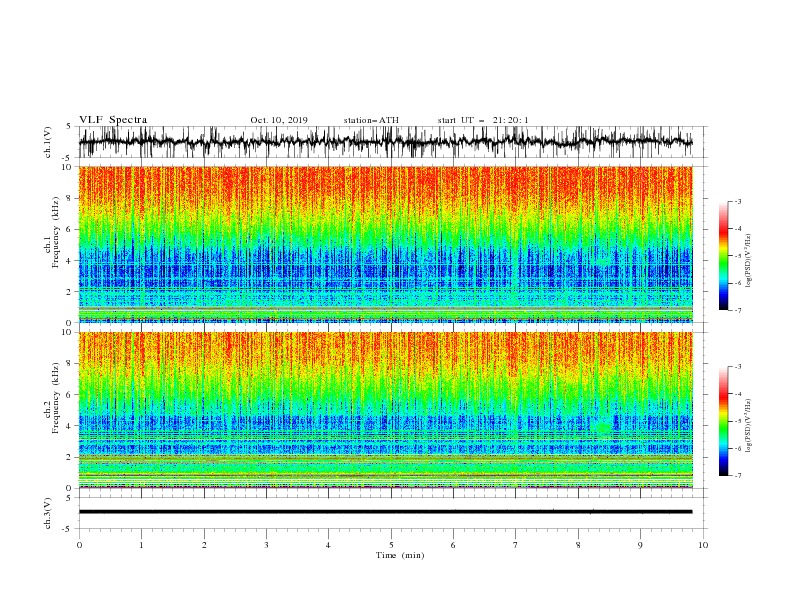Click the "0" tick on the Time axis
The height and width of the screenshot is (612, 792).
[79, 545]
